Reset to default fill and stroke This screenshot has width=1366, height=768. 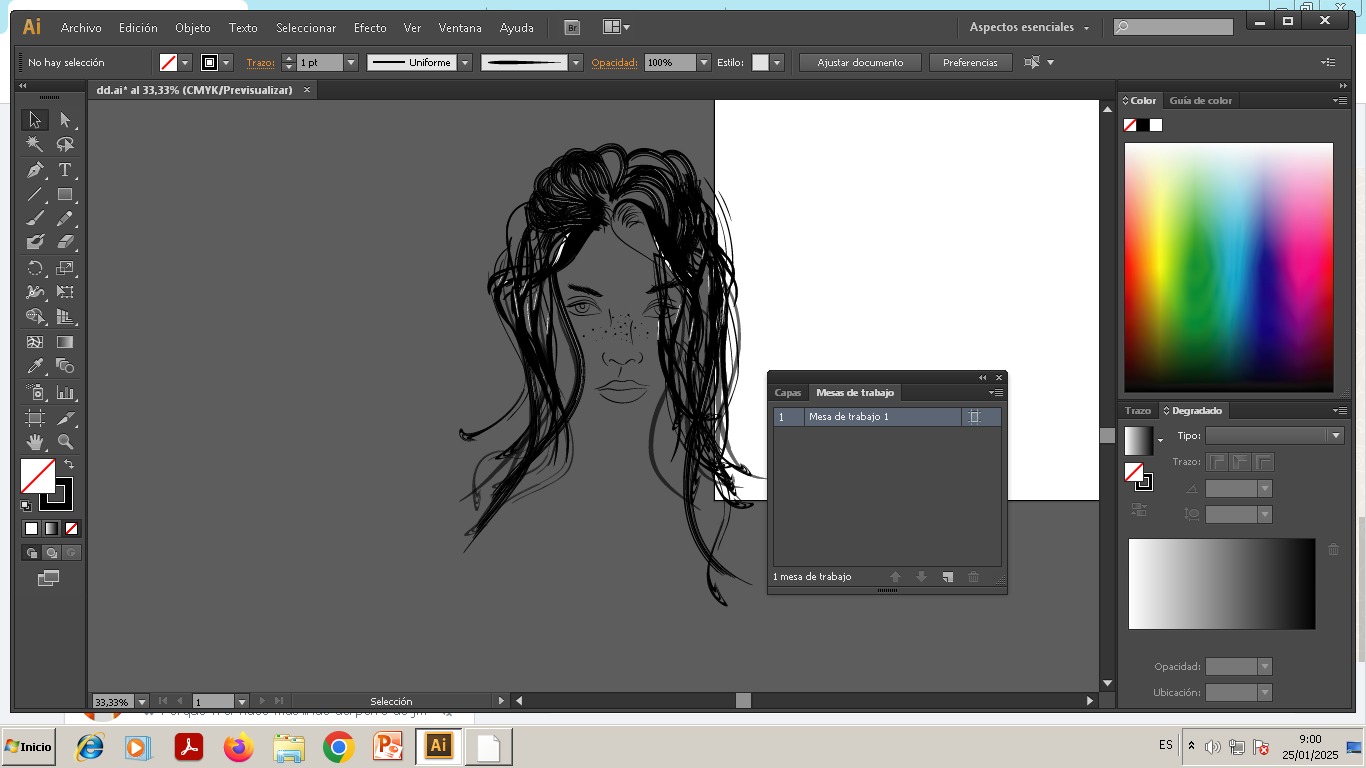[26, 506]
